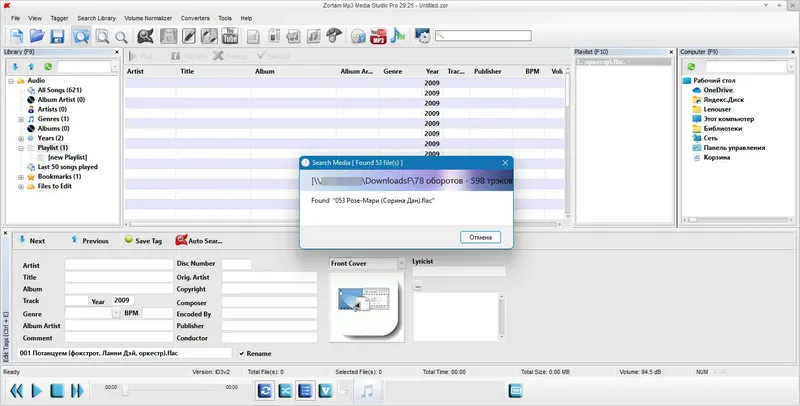The height and width of the screenshot is (406, 800).
Task: Sort the table by the Year column header
Action: click(x=432, y=71)
